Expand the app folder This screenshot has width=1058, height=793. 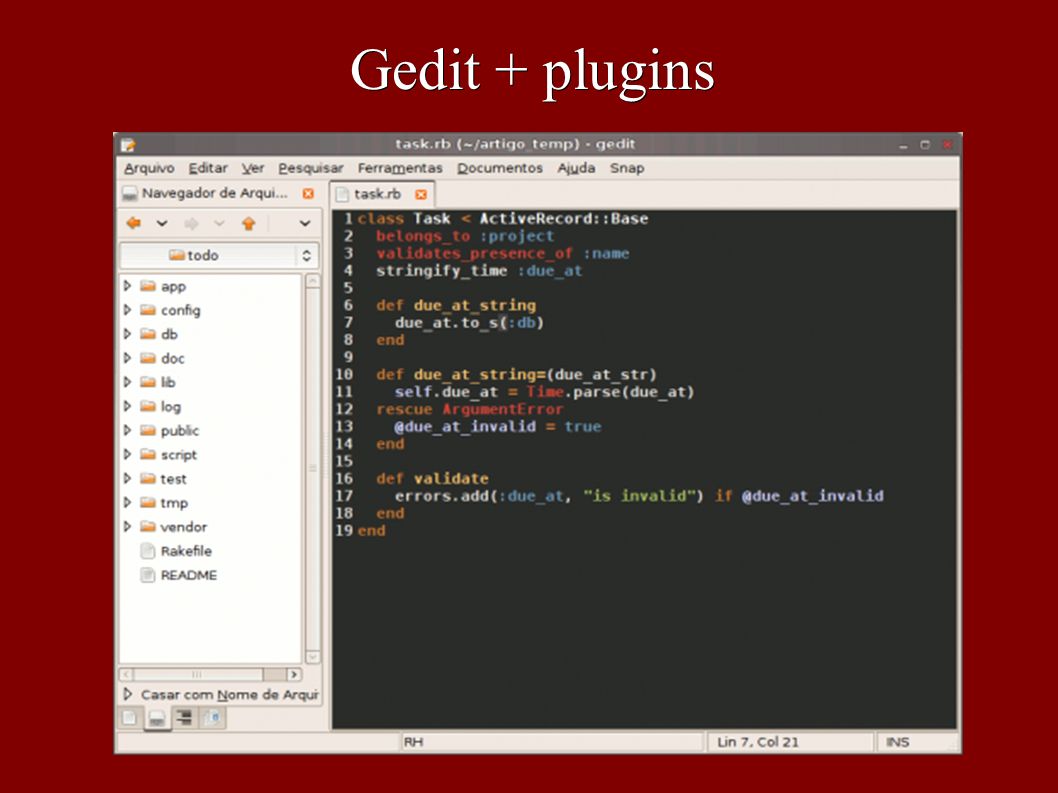click(128, 286)
